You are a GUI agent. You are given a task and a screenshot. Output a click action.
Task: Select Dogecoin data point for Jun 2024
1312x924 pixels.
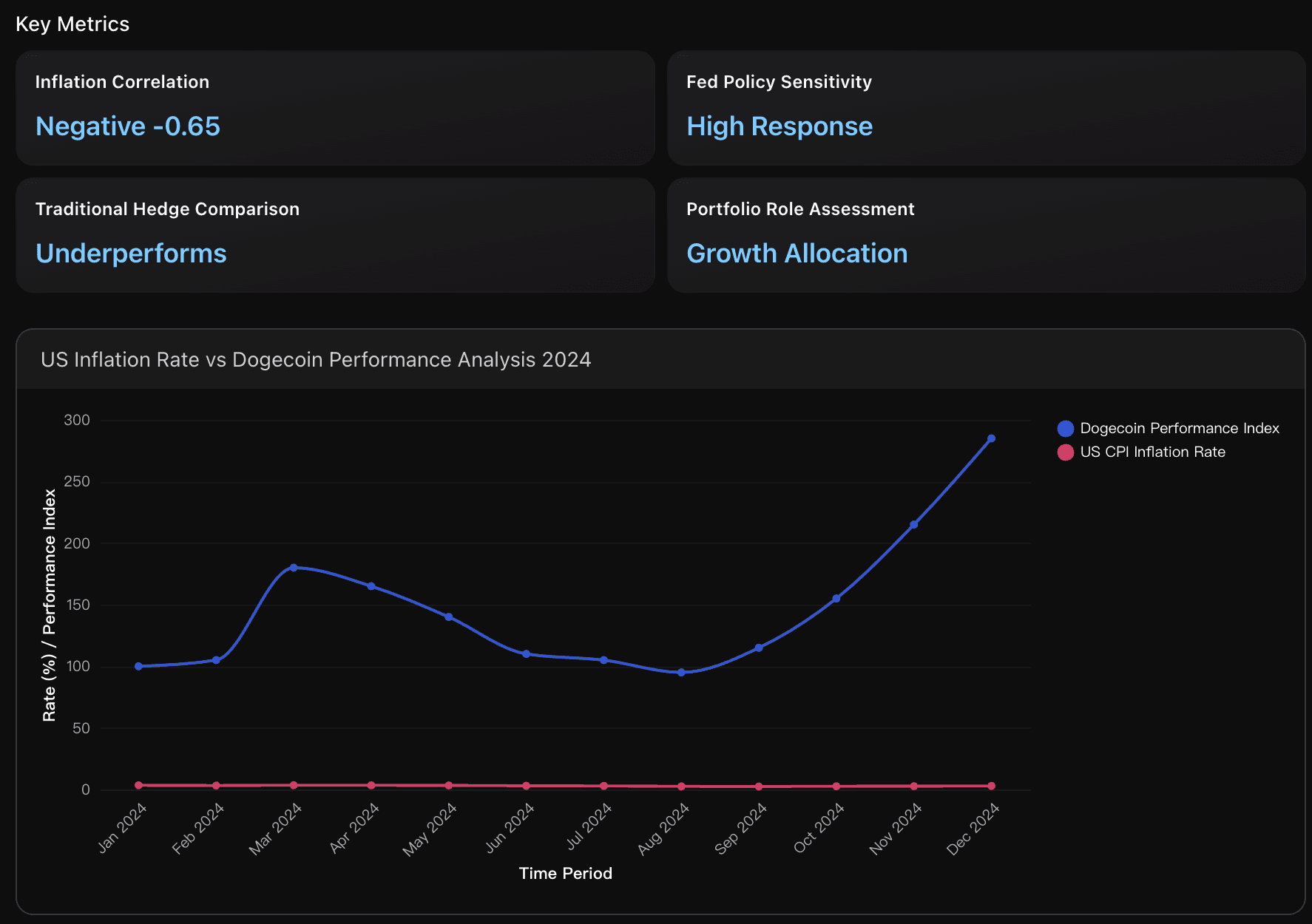click(x=526, y=654)
